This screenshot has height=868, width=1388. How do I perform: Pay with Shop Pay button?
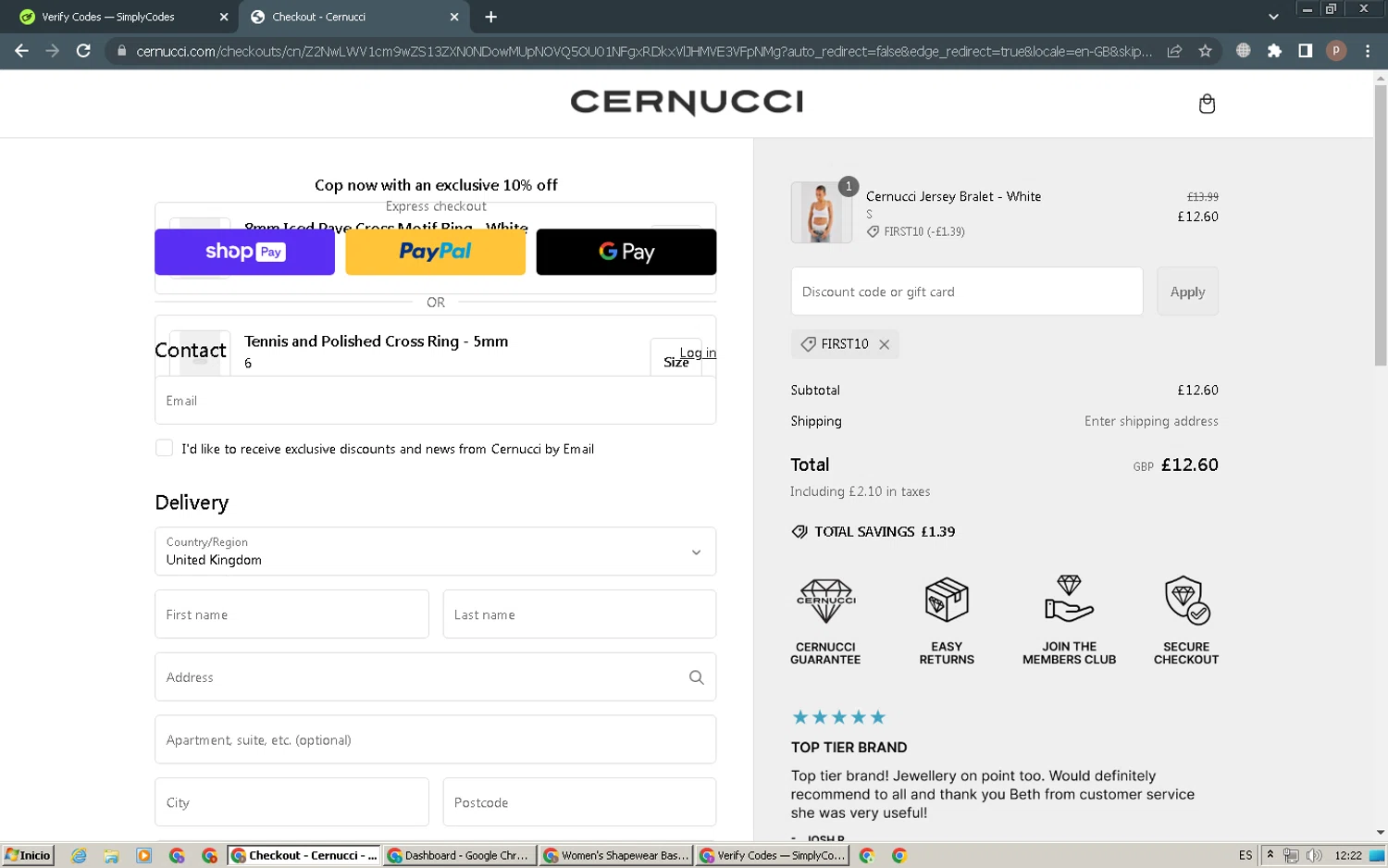coord(244,252)
